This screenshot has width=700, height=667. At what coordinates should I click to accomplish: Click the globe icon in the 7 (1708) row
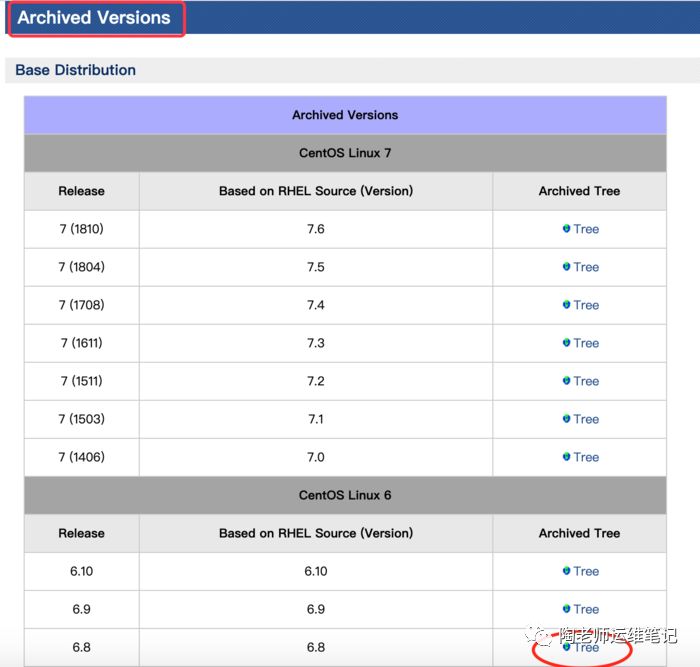coord(566,305)
